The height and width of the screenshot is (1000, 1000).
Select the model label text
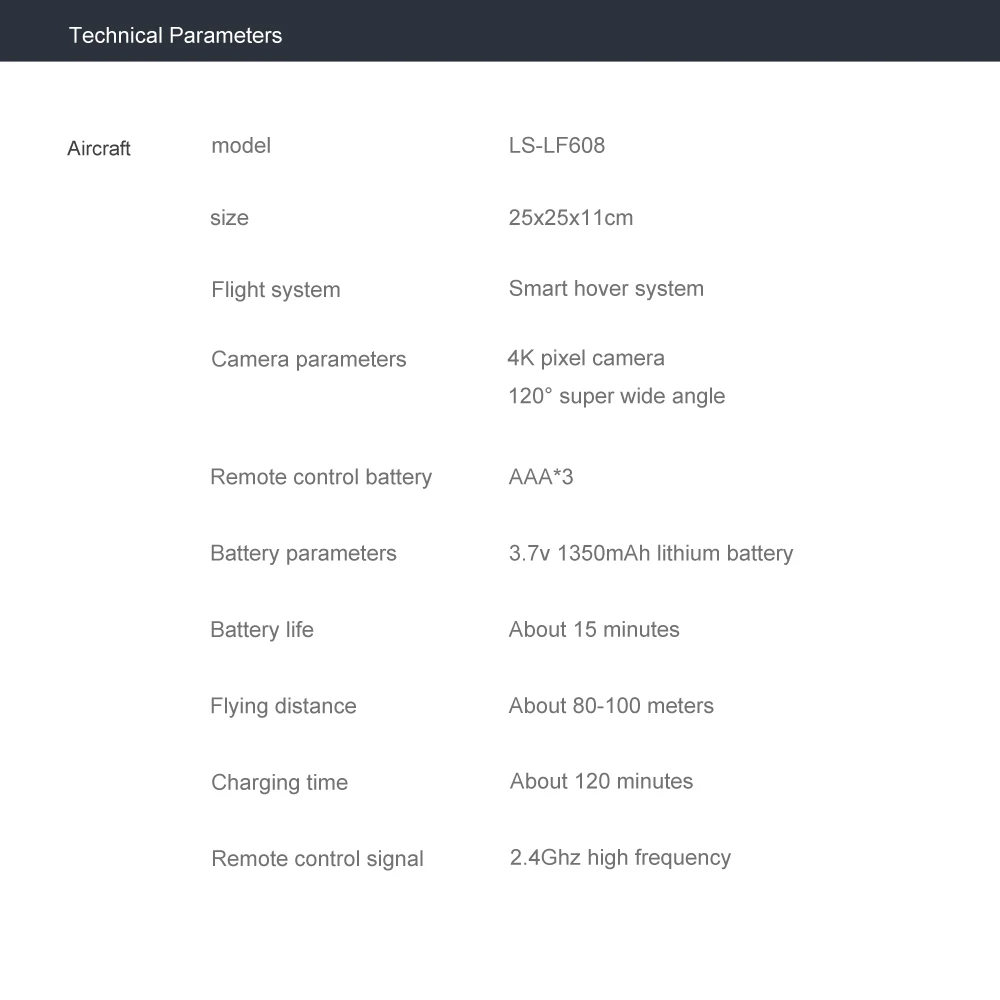point(241,146)
